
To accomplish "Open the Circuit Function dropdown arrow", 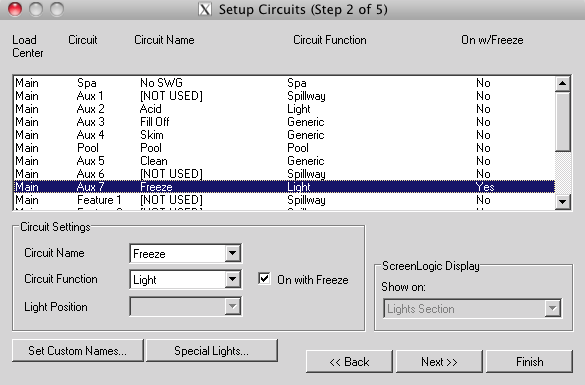I will pyautogui.click(x=232, y=279).
